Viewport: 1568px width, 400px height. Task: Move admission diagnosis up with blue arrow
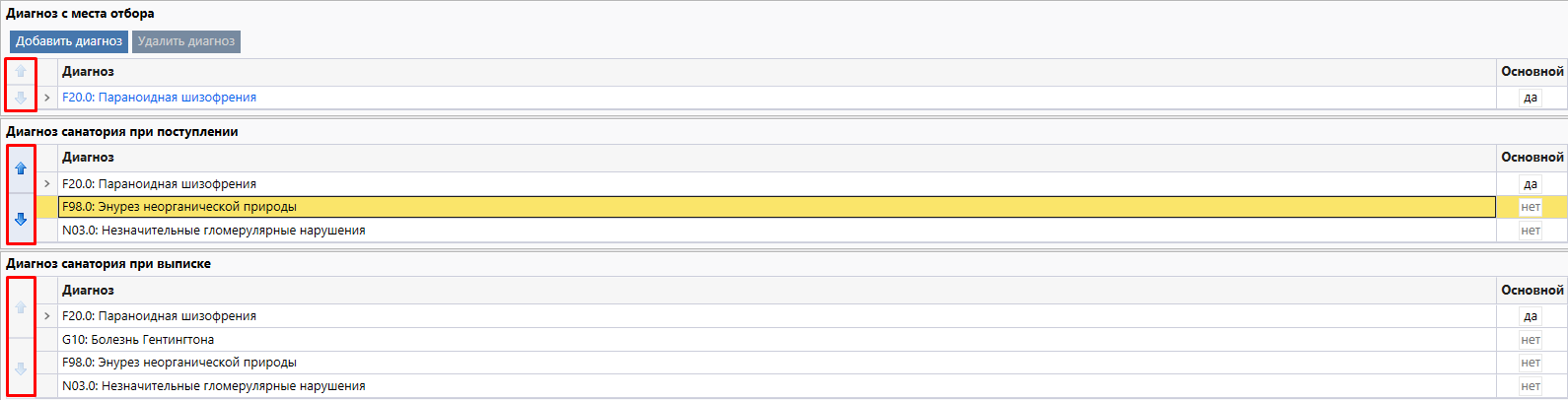point(21,168)
